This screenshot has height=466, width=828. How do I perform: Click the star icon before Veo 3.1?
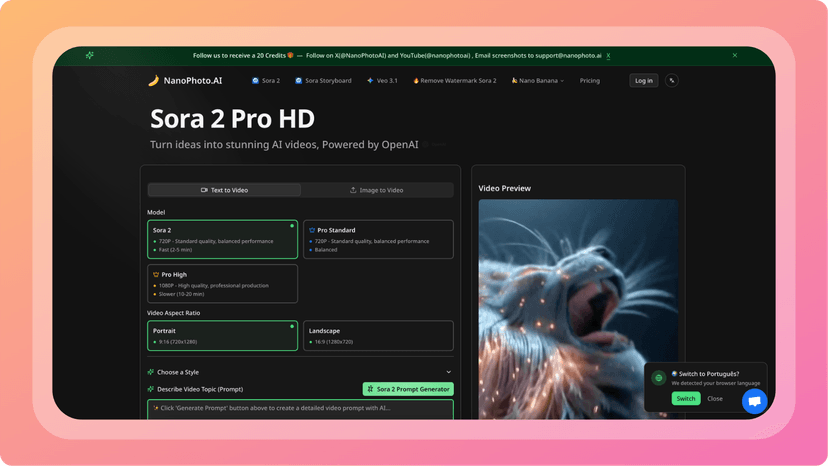click(x=370, y=81)
